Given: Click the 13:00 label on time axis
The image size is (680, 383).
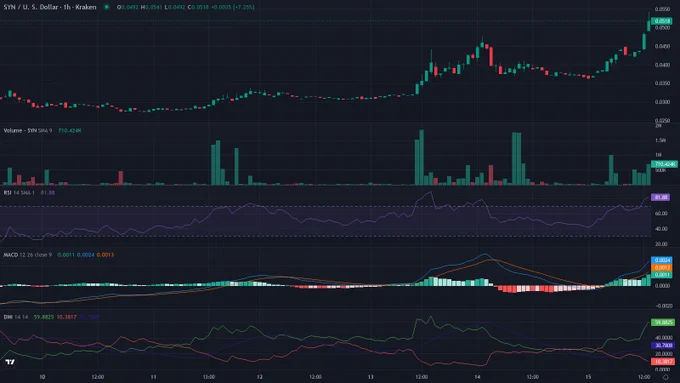Looking at the screenshot, I should [209, 377].
